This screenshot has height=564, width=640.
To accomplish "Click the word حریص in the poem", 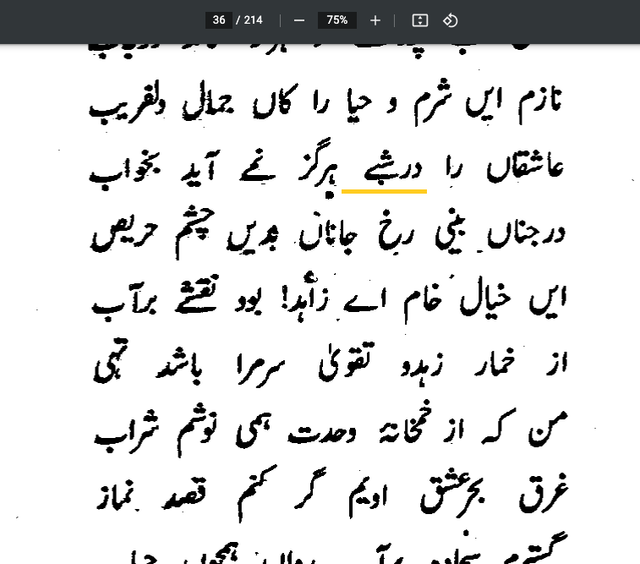I will tap(124, 236).
